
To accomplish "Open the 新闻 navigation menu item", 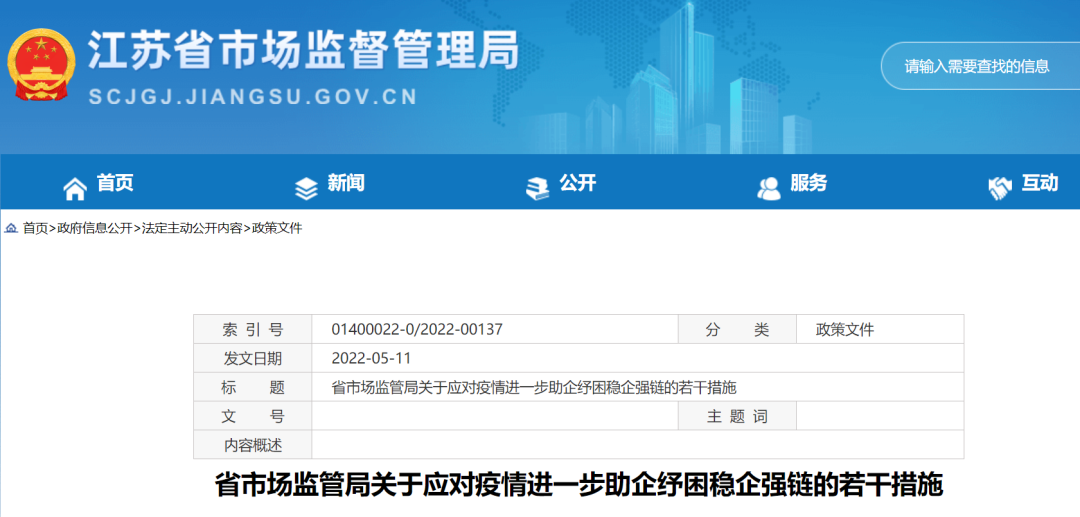I will (346, 183).
